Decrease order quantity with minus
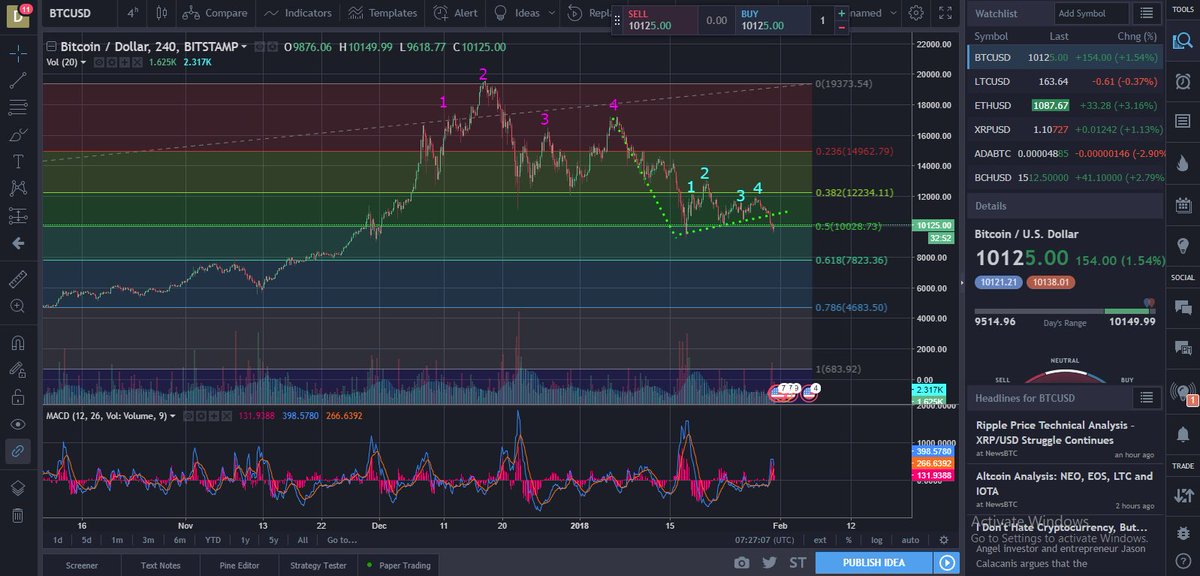This screenshot has width=1200, height=576. (x=842, y=27)
